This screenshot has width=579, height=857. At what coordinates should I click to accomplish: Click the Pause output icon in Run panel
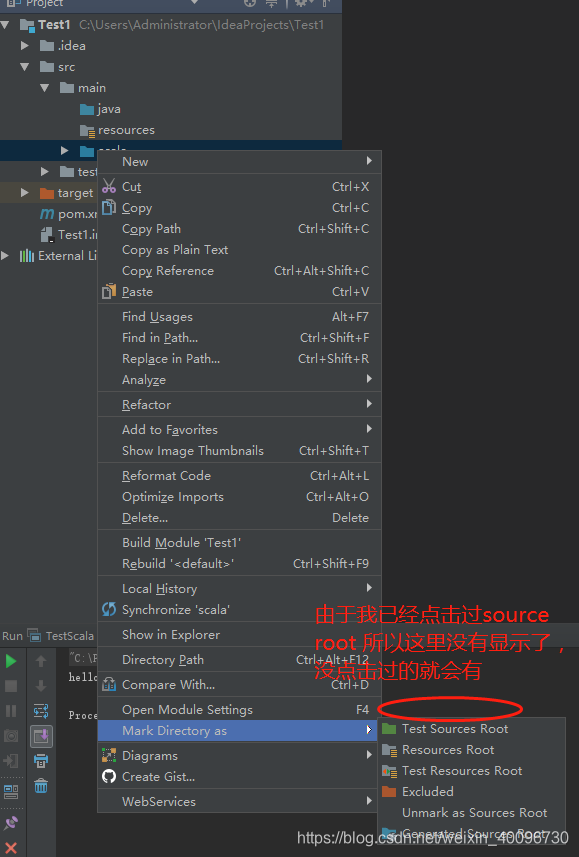pyautogui.click(x=11, y=711)
